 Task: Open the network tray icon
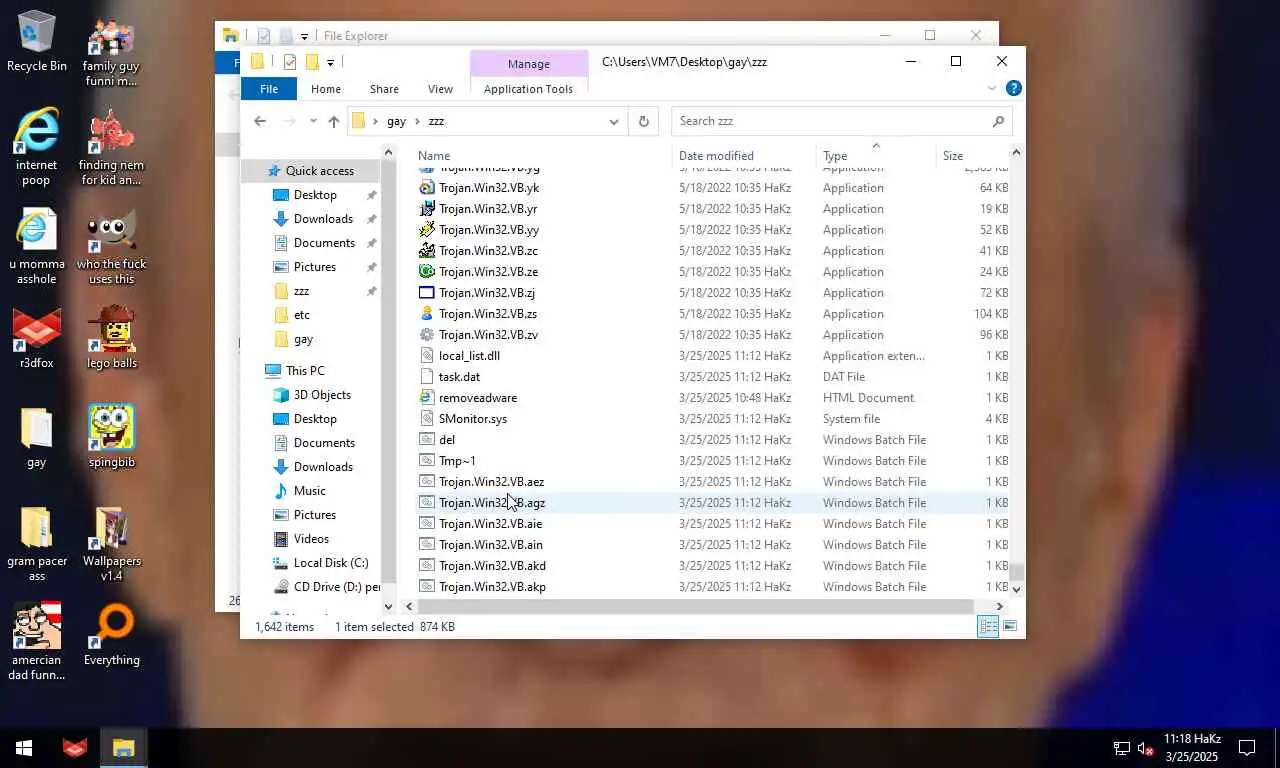(x=1121, y=748)
